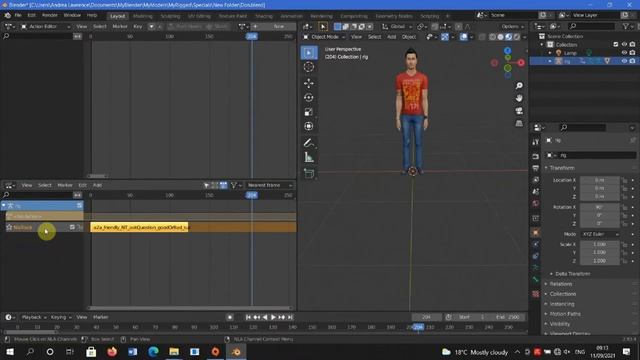Screen dimensions: 640x360
Task: Switch perspective/orthographic with the grid icon
Action: [x=519, y=123]
